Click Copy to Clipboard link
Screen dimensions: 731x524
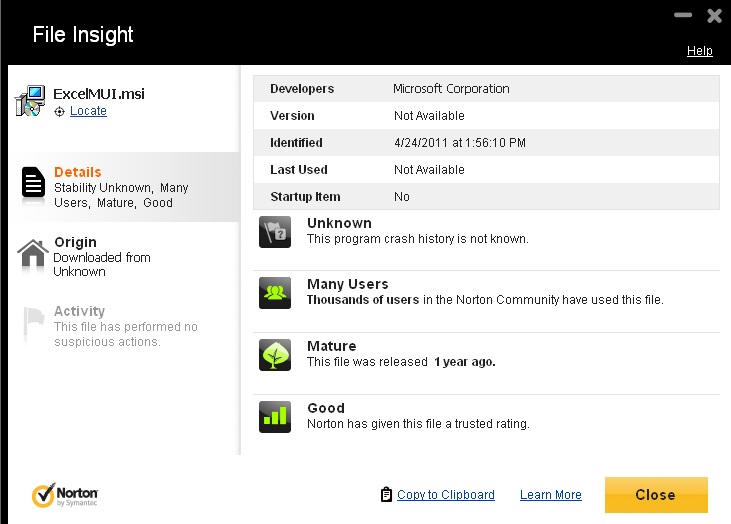tap(446, 495)
